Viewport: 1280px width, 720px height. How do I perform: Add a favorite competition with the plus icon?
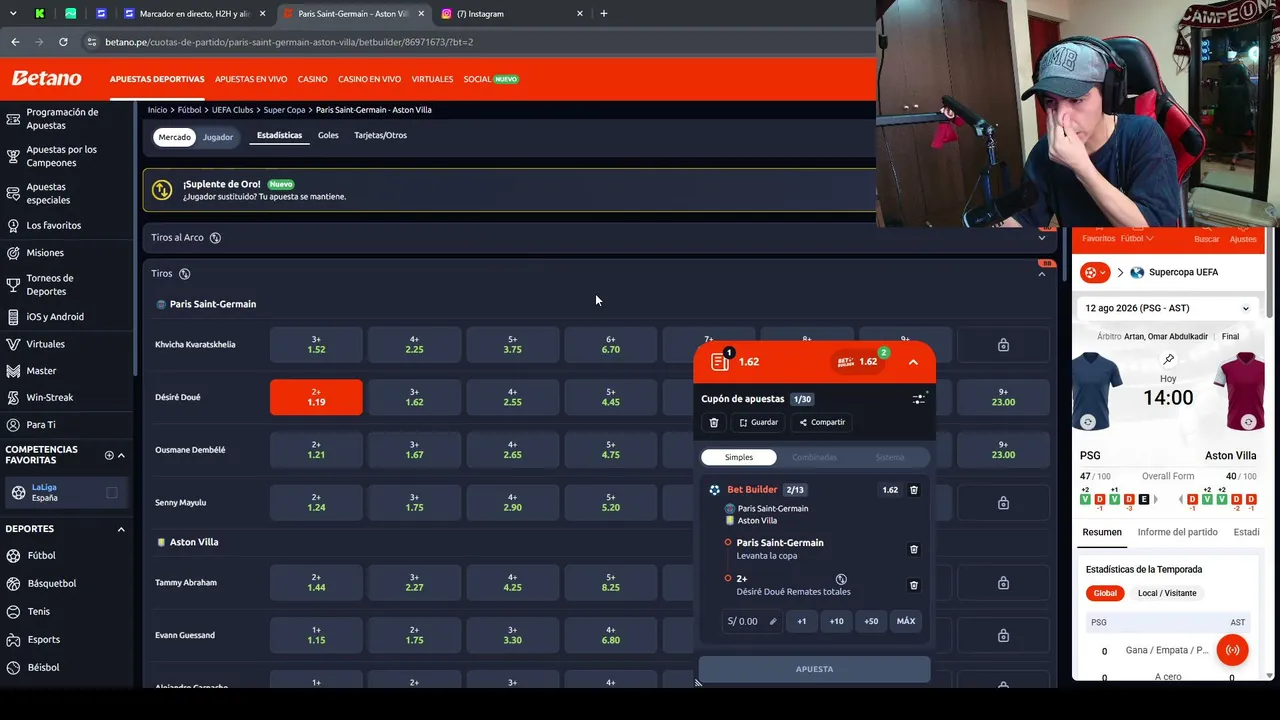[x=109, y=456]
